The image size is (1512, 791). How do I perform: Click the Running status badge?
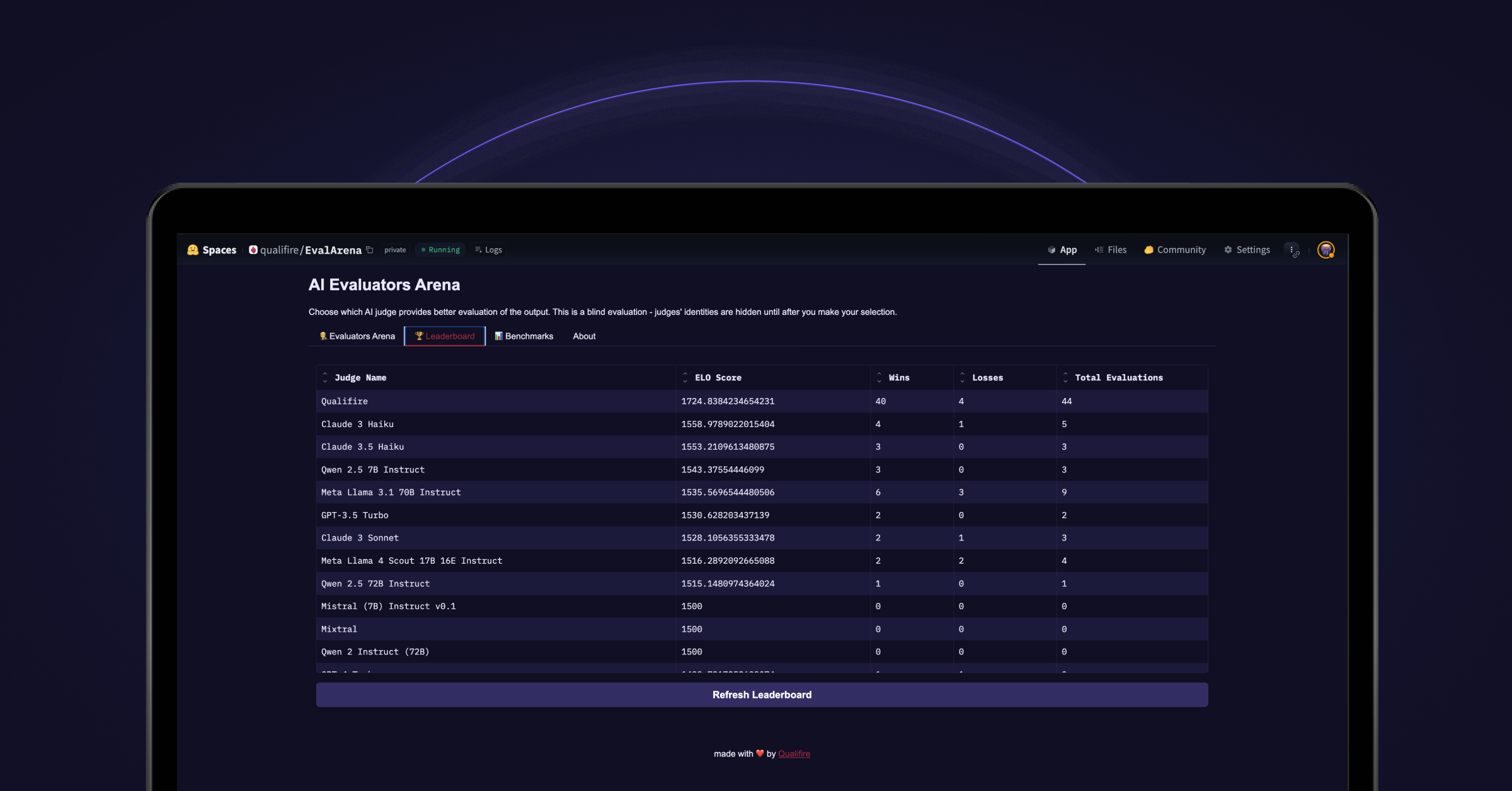441,250
